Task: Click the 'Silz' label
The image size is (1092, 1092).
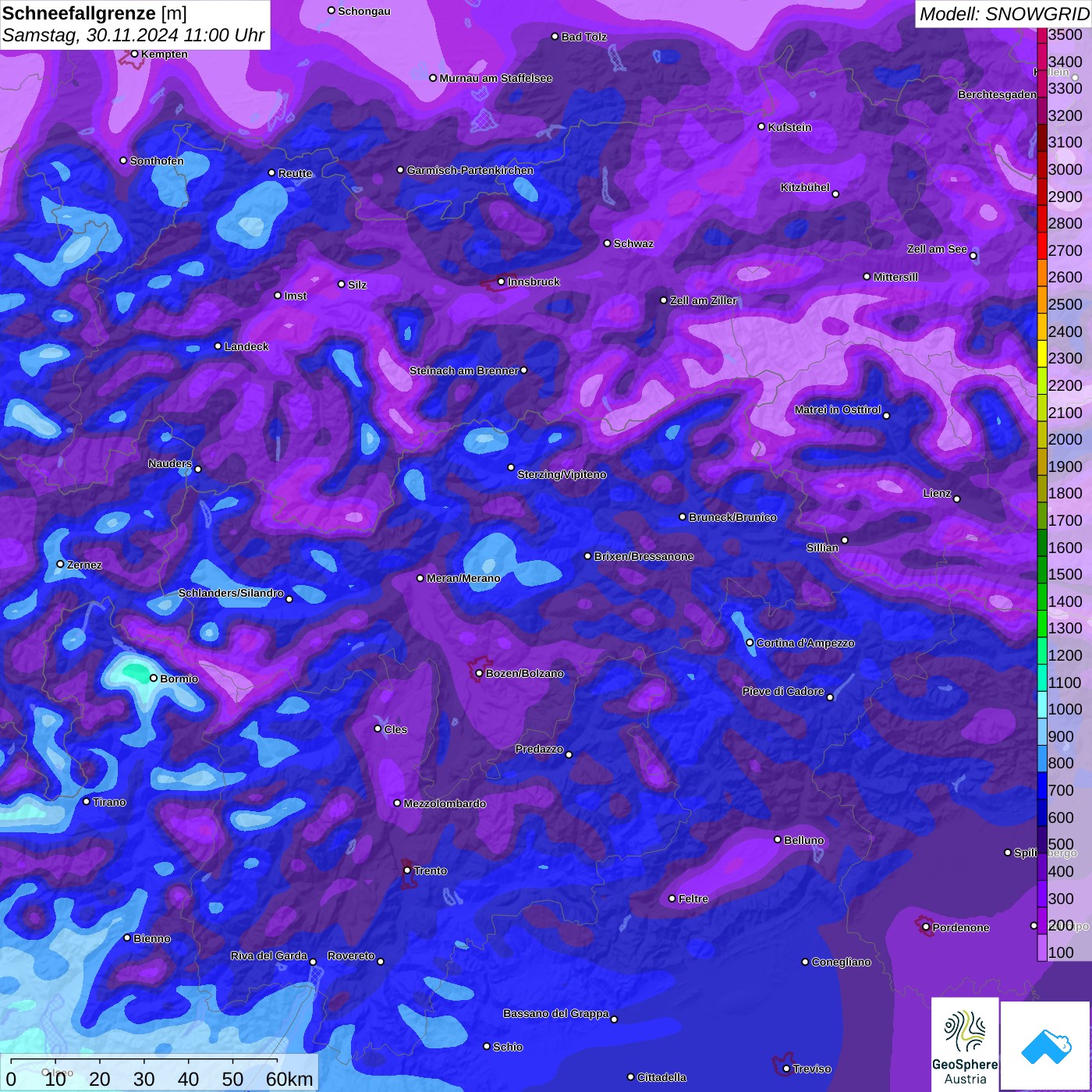Action: (x=357, y=285)
